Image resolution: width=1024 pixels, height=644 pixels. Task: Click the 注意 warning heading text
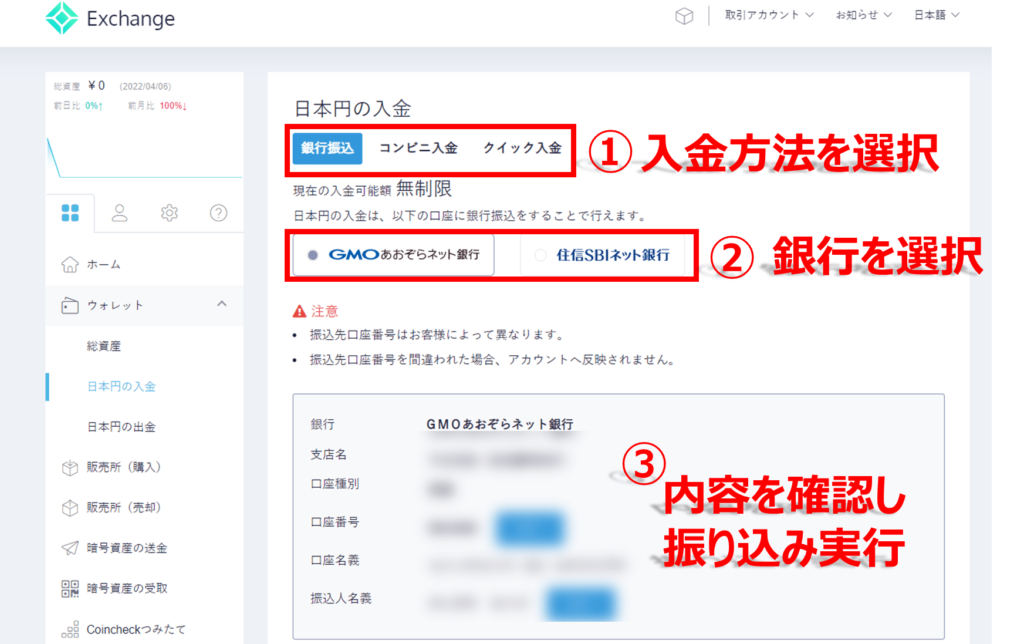325,312
